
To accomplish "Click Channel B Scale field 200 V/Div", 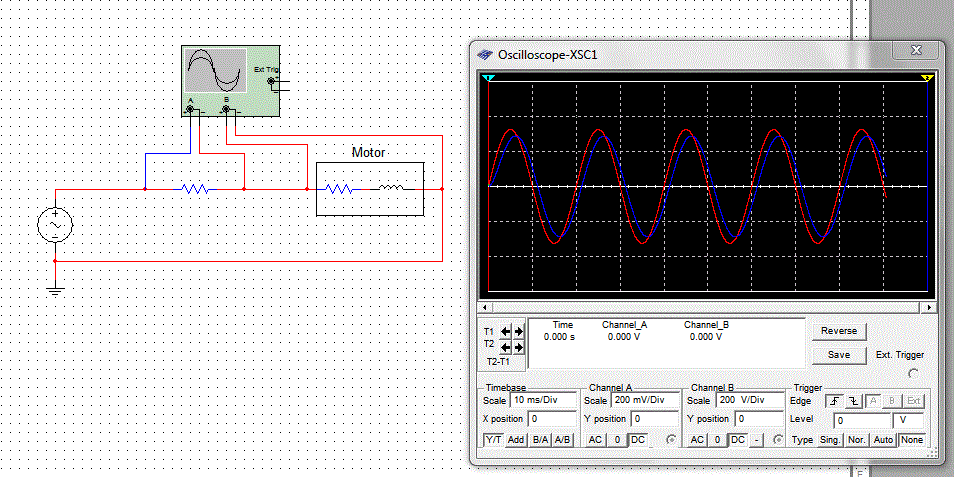I will pyautogui.click(x=748, y=400).
